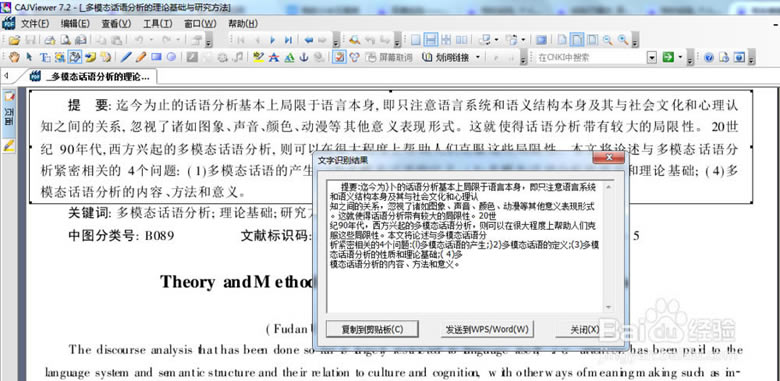Viewport: 780px width, 381px height.
Task: Activate the OCR text recognition tool
Action: tap(75, 57)
